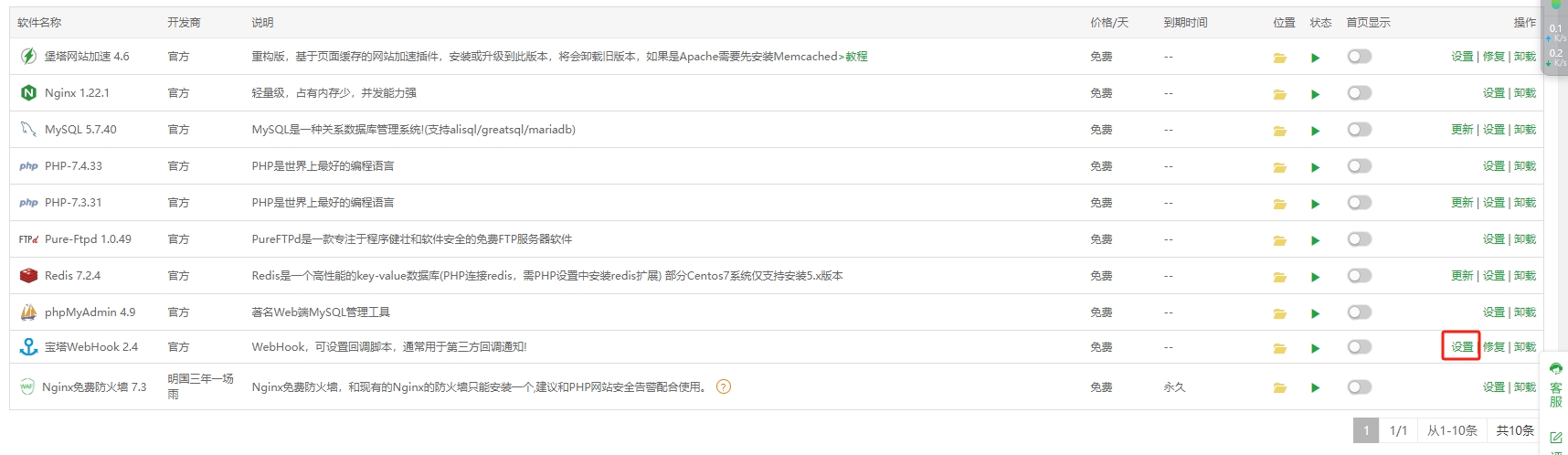Click 卸载 for MySQL 5.7.40
Viewport: 1568px width, 455px height.
pyautogui.click(x=1525, y=130)
